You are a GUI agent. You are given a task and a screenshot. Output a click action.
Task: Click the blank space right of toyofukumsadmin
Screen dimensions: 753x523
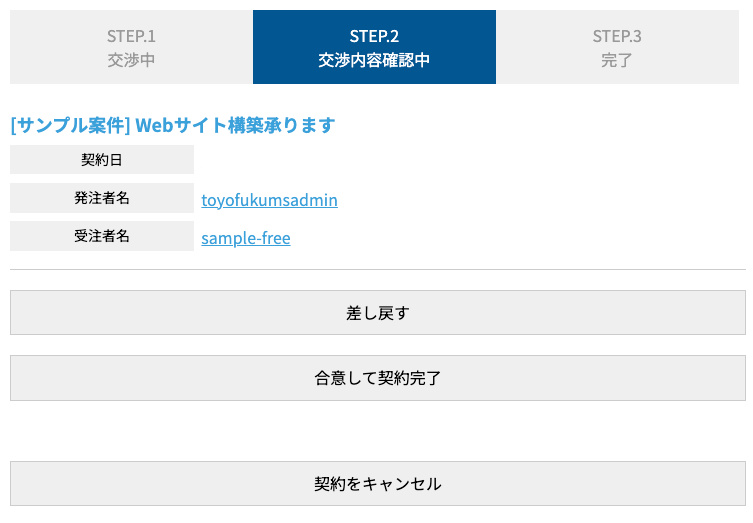pyautogui.click(x=540, y=200)
